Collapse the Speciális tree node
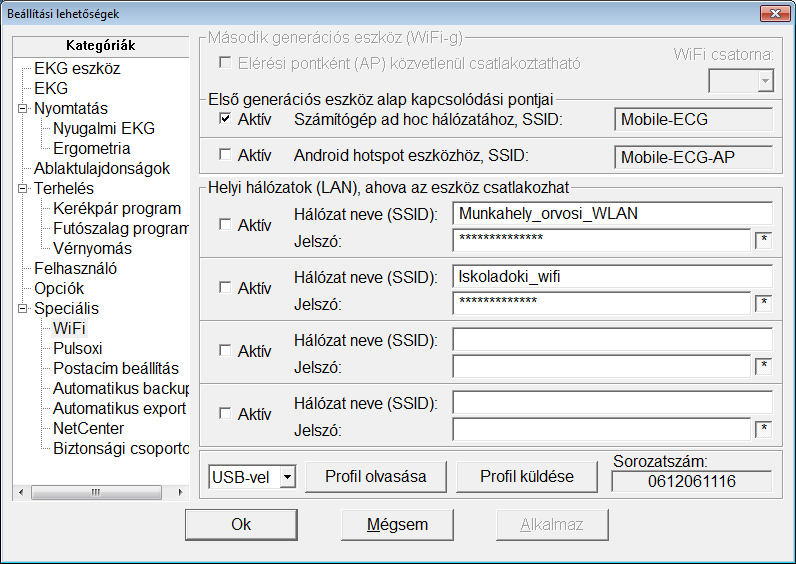This screenshot has height=564, width=796. click(22, 308)
